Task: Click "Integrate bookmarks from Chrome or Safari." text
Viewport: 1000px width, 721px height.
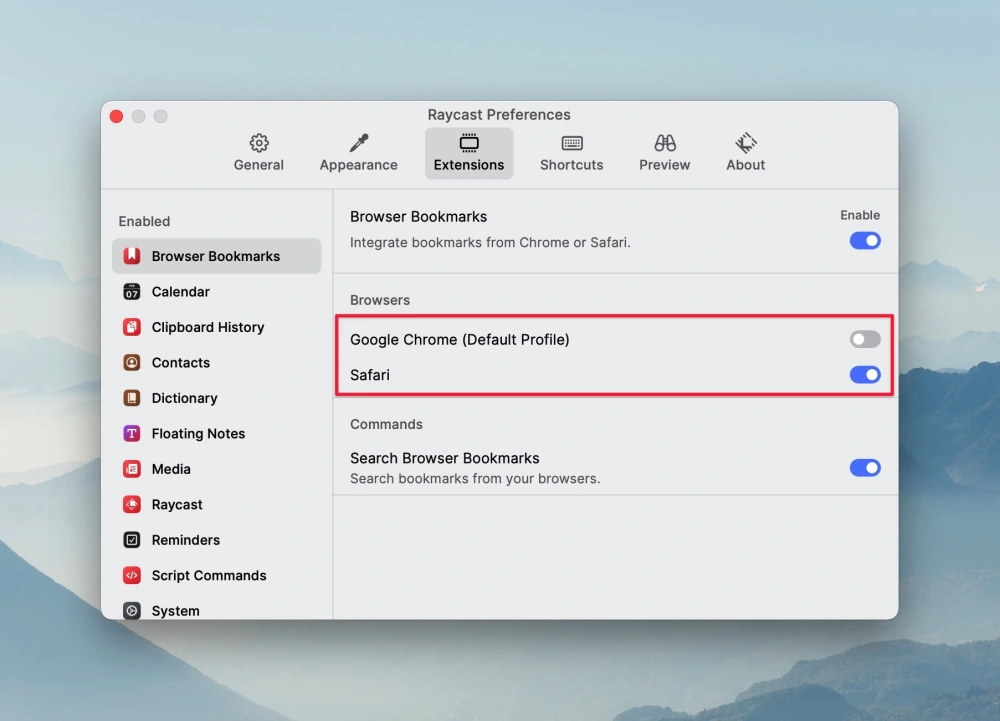Action: pos(490,242)
